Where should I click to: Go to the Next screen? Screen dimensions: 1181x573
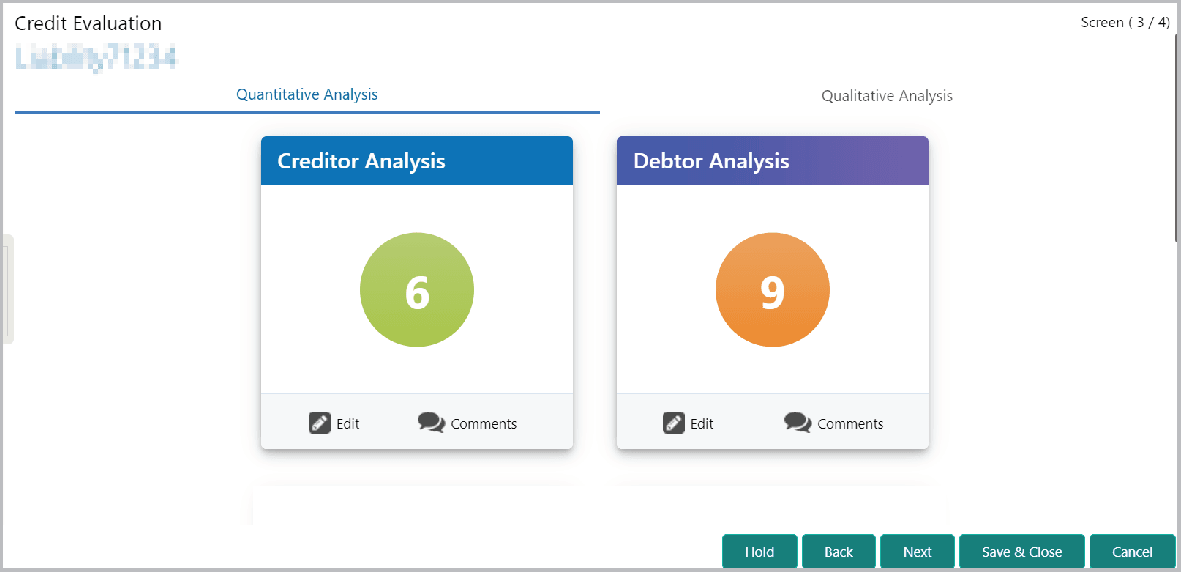(x=917, y=552)
